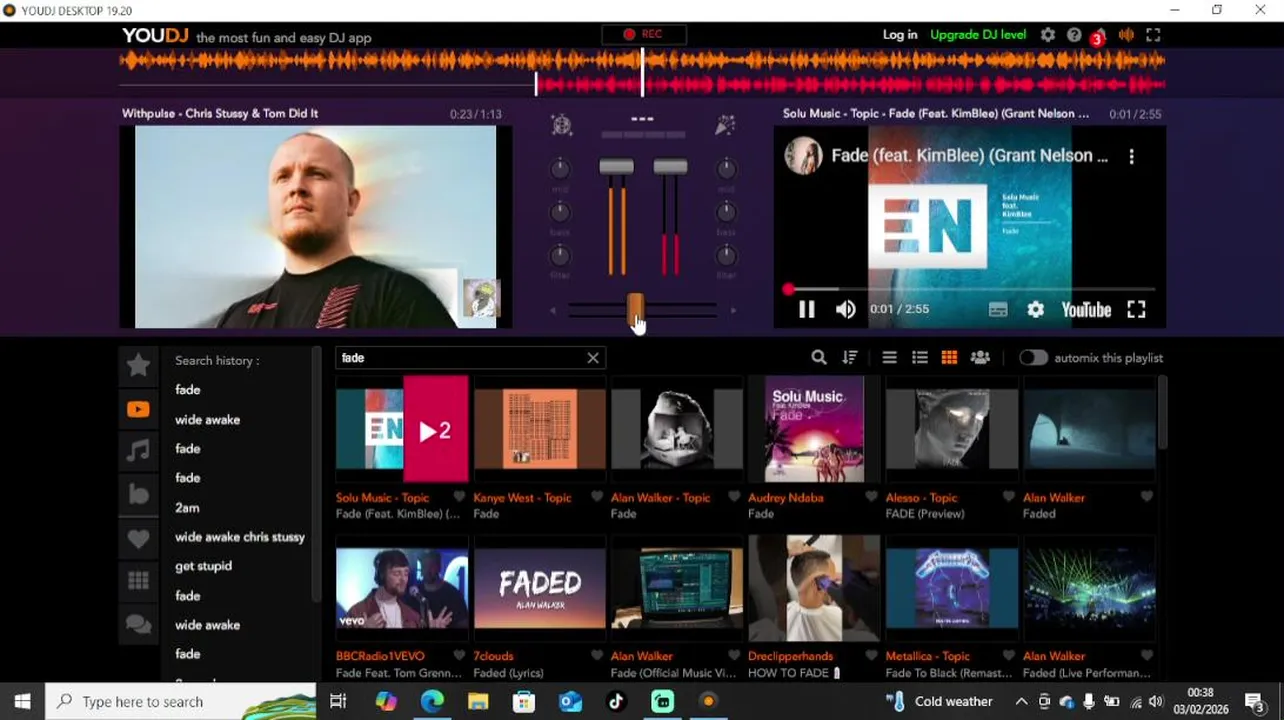Load Solu Music Fade to deck 2

click(435, 431)
